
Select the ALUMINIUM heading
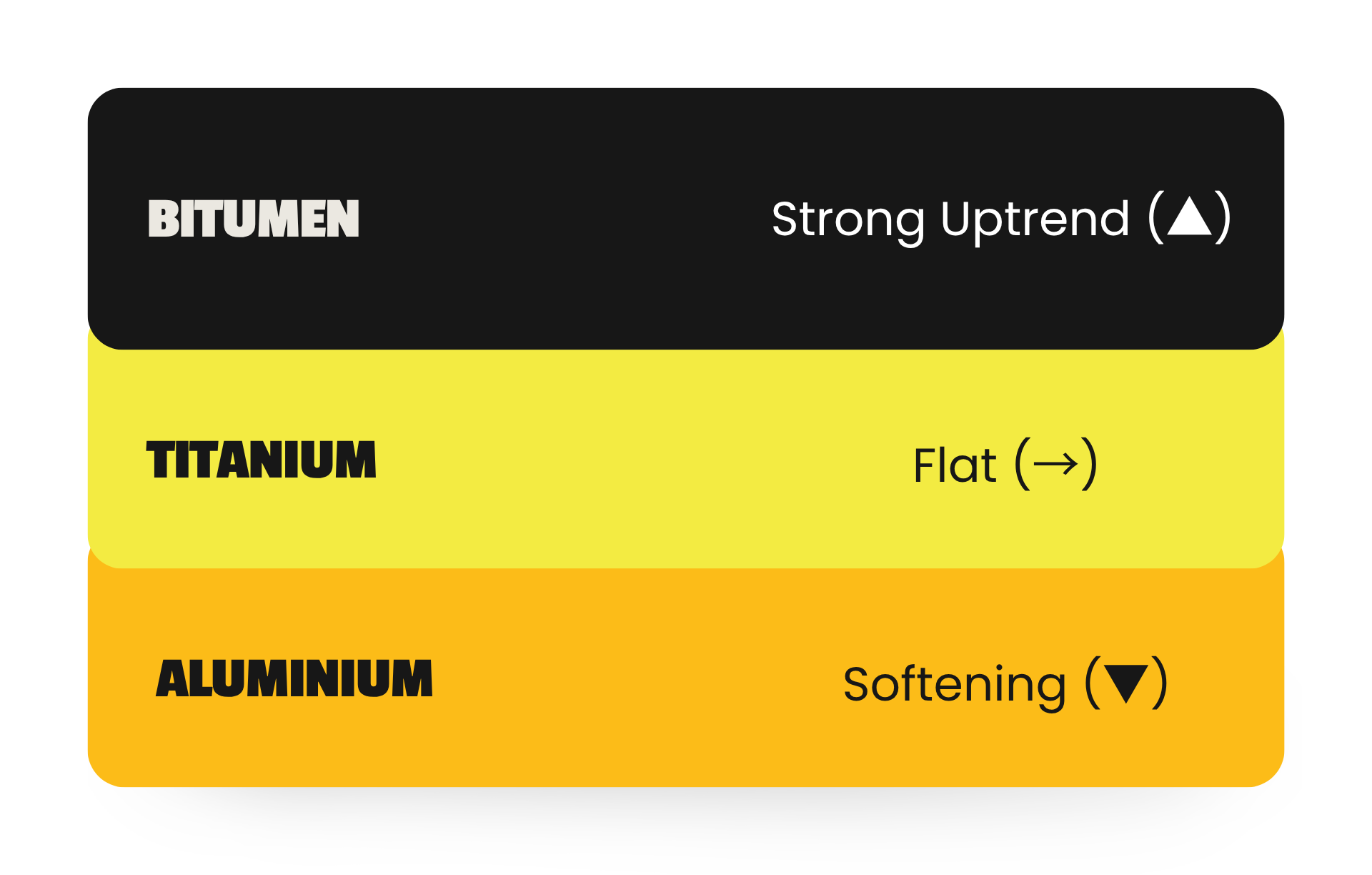(294, 678)
